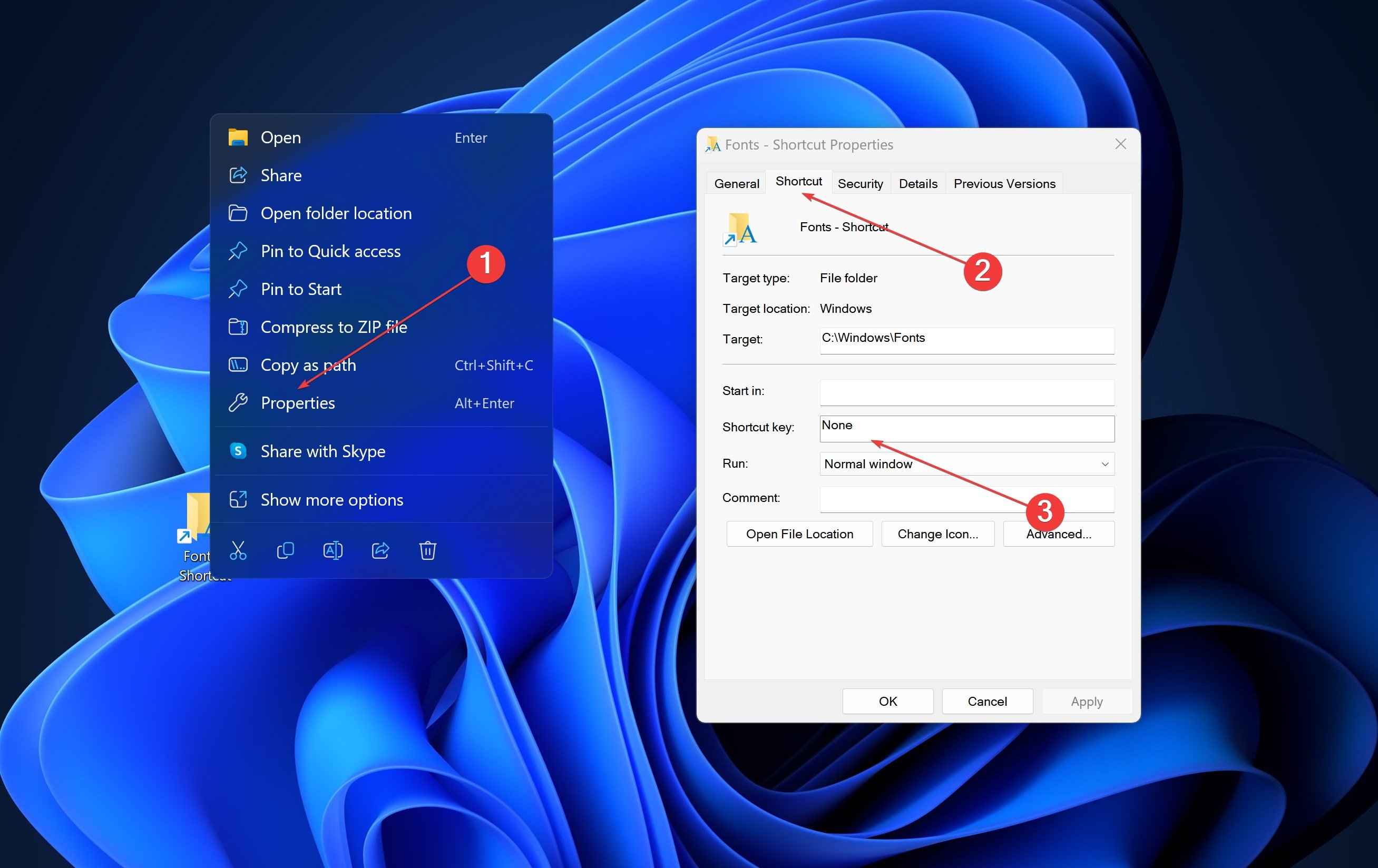Click the Cancel button
The width and height of the screenshot is (1378, 868).
987,701
